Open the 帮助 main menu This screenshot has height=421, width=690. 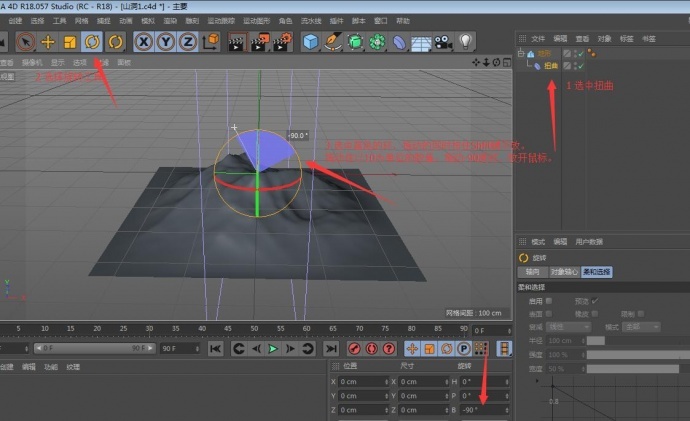403,21
